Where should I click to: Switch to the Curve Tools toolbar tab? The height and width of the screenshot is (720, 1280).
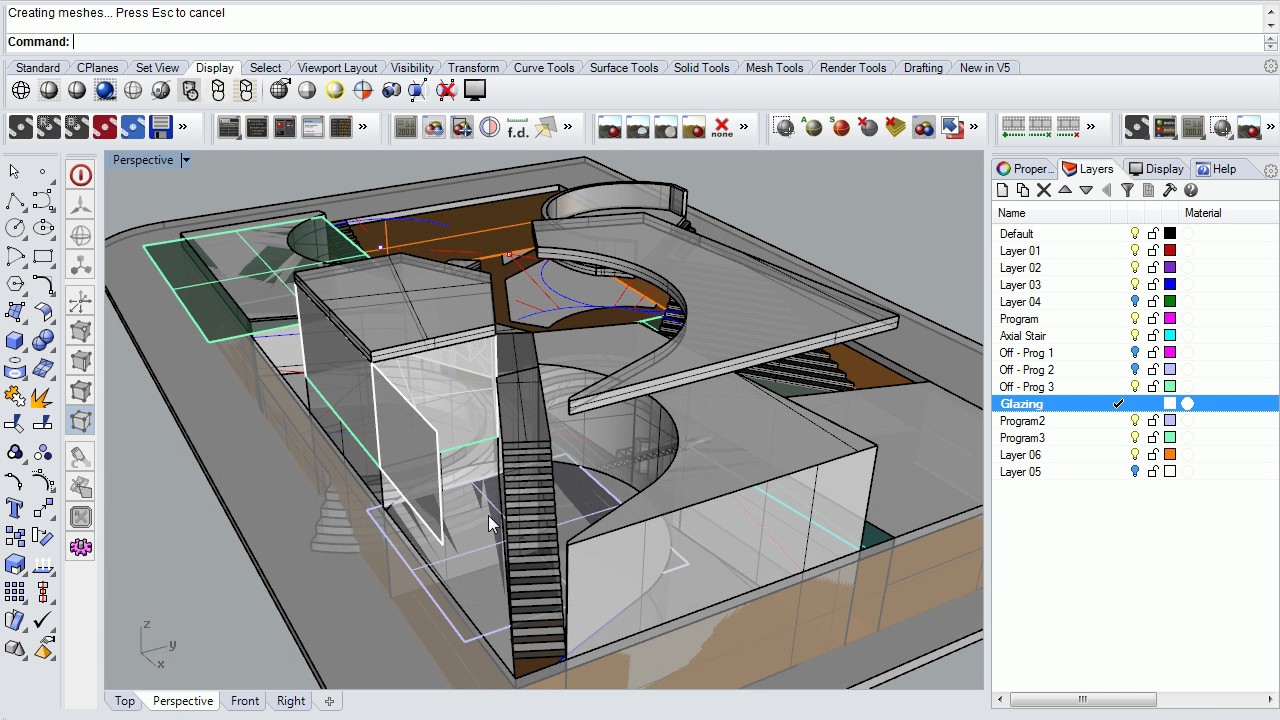543,68
